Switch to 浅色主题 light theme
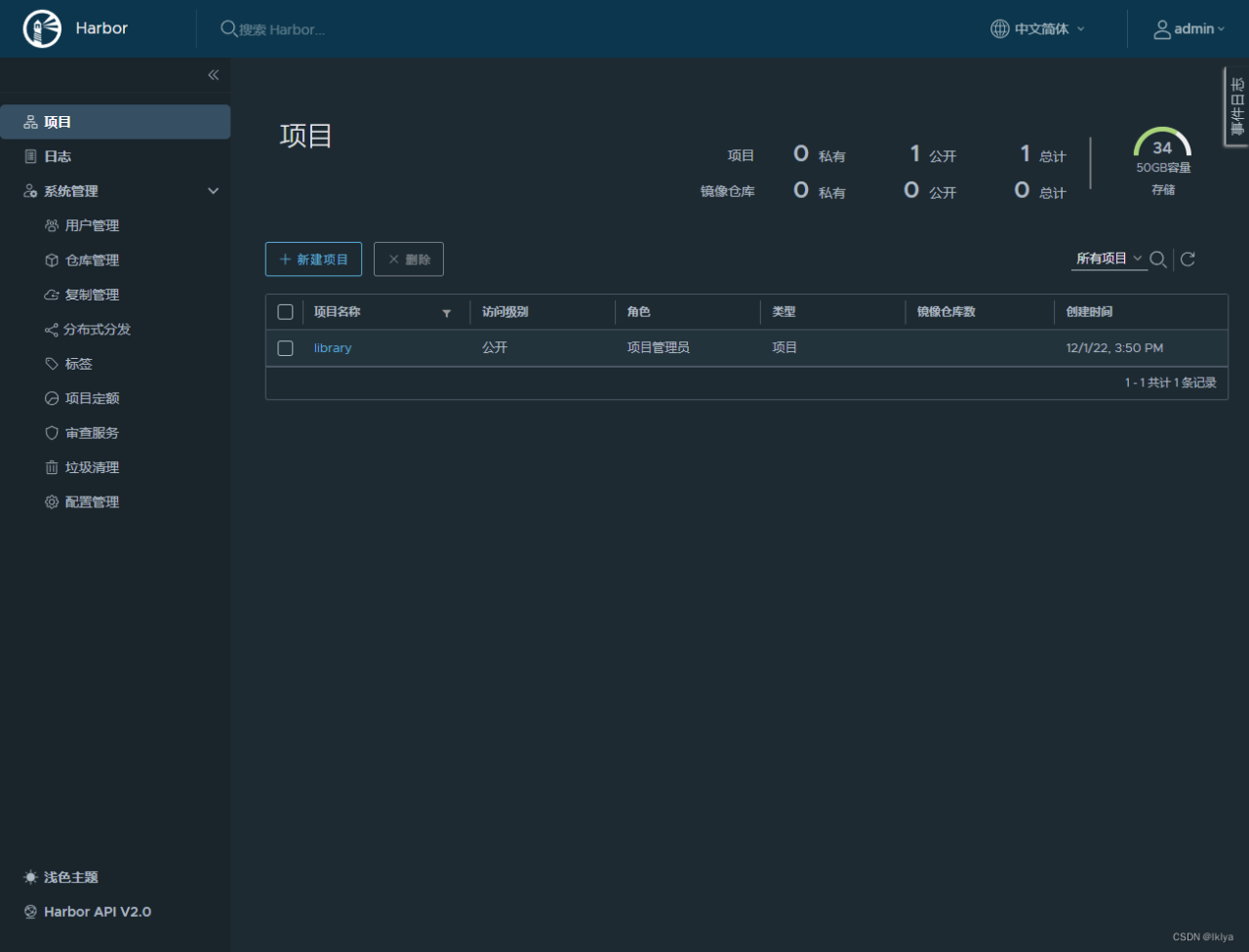Screen dimensions: 1249x952 click(70, 877)
